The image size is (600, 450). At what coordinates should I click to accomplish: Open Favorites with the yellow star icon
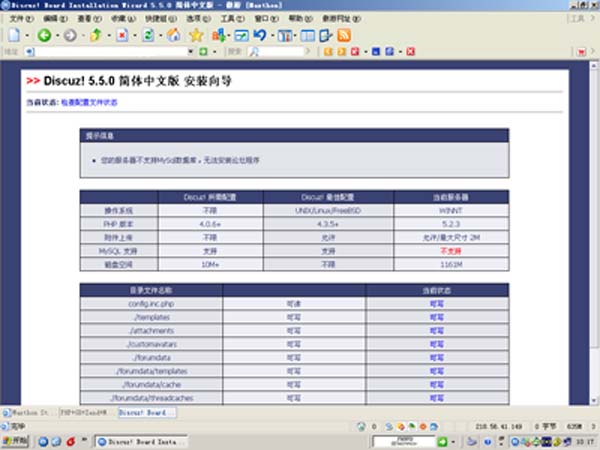(196, 35)
